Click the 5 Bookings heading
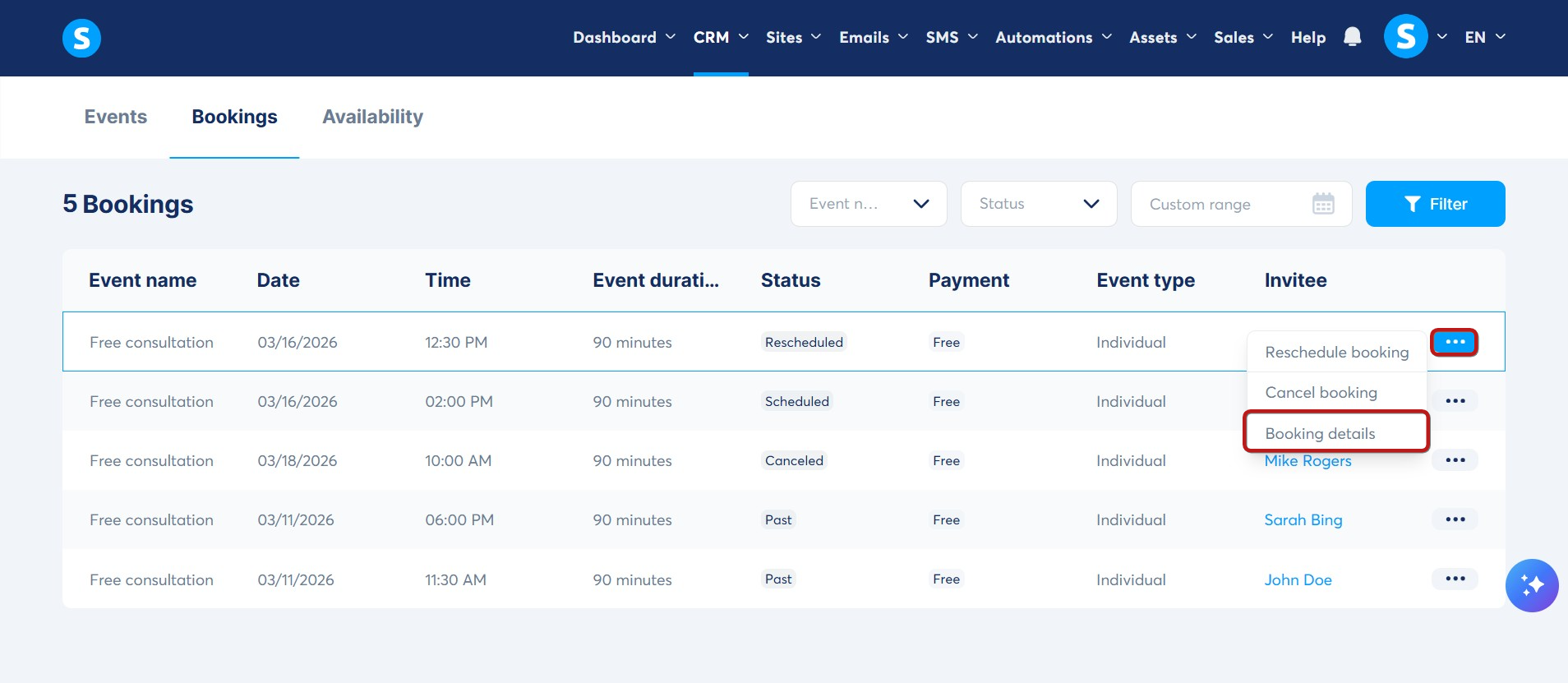This screenshot has height=683, width=1568. (x=128, y=204)
